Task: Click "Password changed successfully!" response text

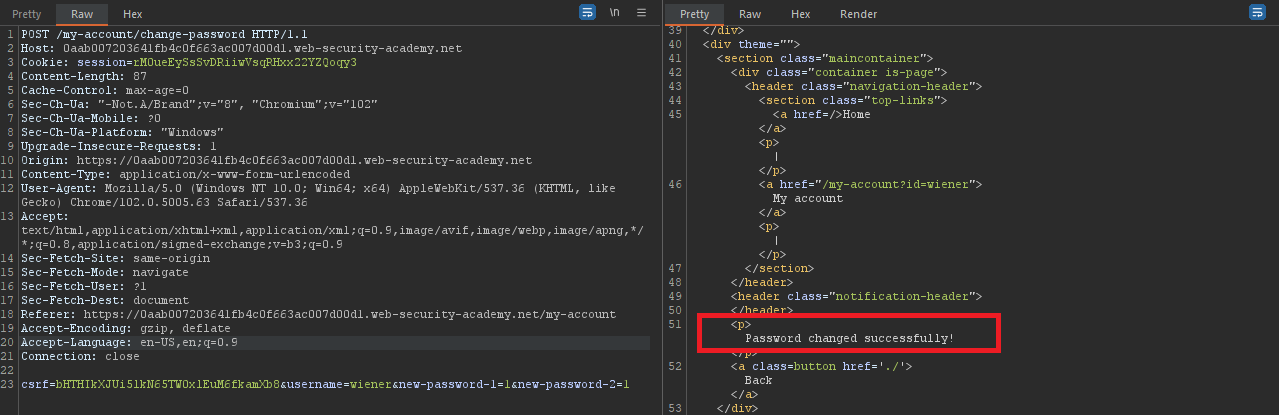Action: [850, 338]
